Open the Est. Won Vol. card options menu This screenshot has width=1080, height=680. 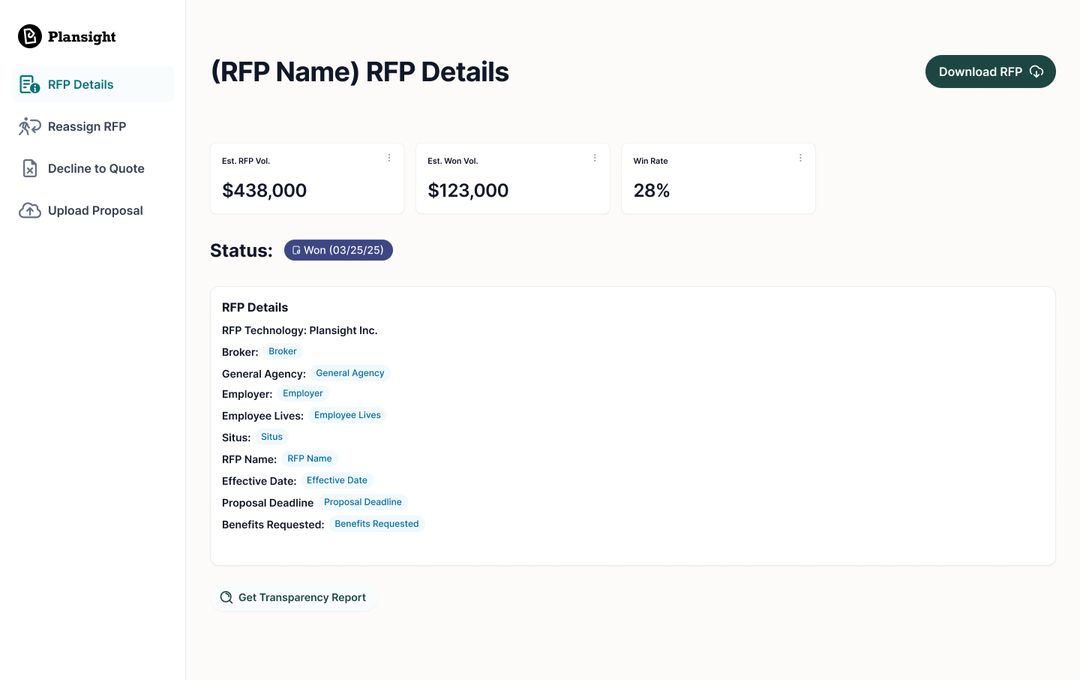click(x=595, y=158)
